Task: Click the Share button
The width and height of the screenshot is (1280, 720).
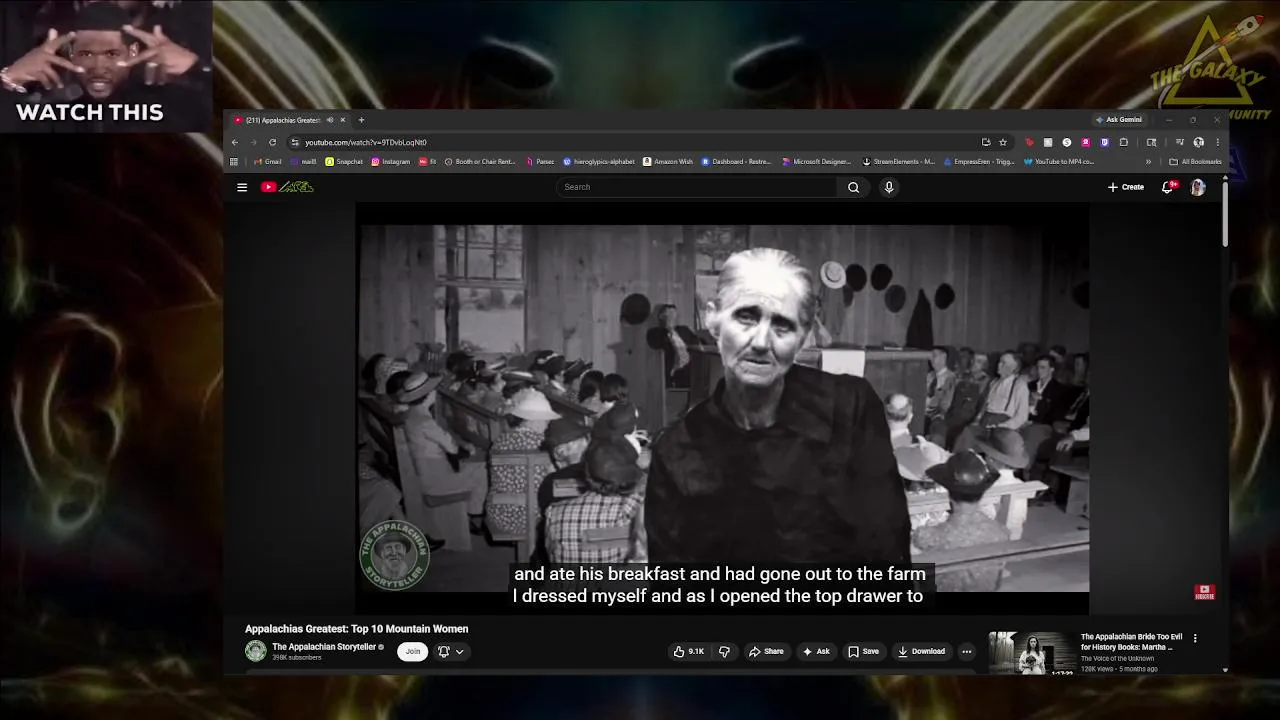Action: 766,651
